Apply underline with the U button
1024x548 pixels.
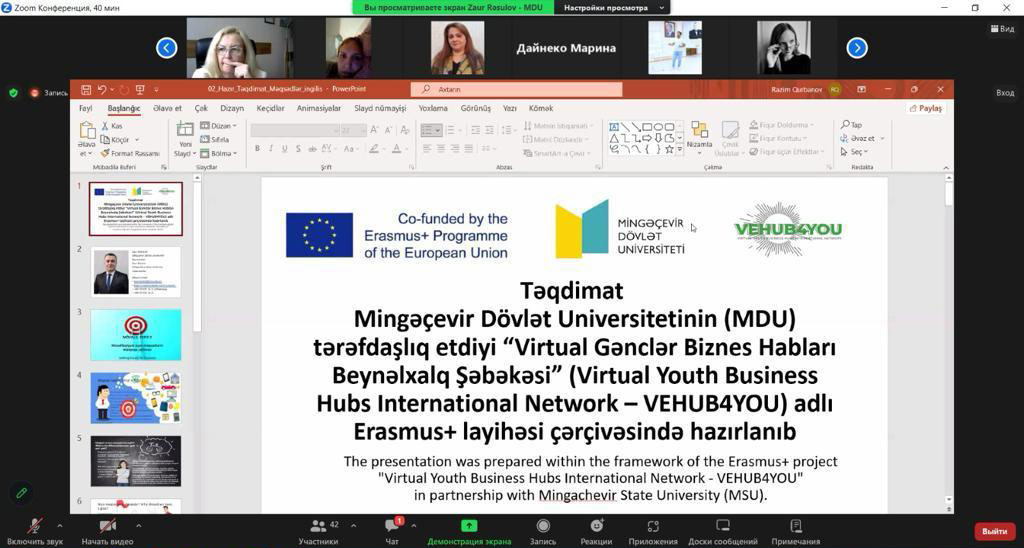point(285,149)
